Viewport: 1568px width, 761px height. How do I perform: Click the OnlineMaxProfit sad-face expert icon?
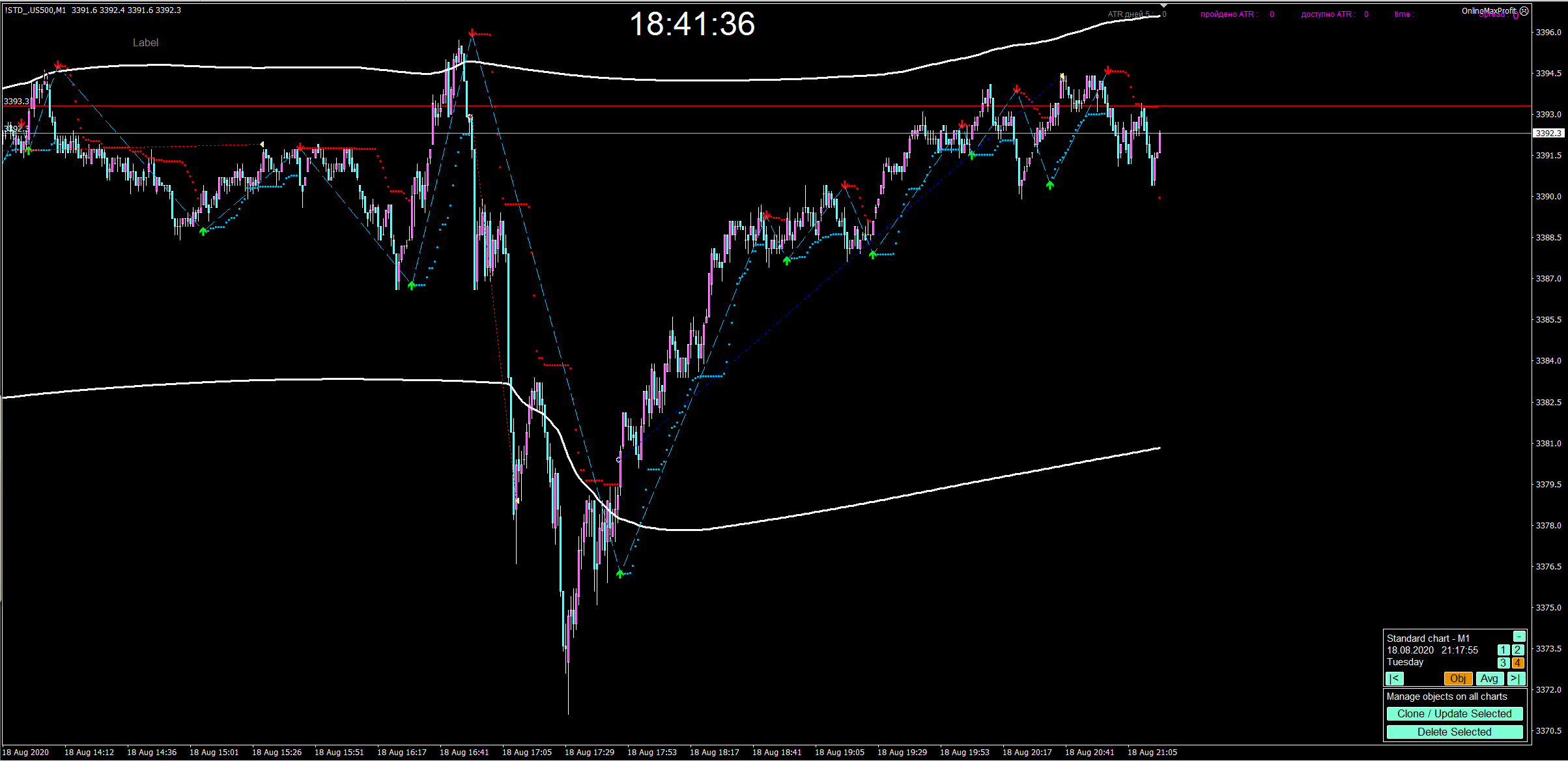1524,10
